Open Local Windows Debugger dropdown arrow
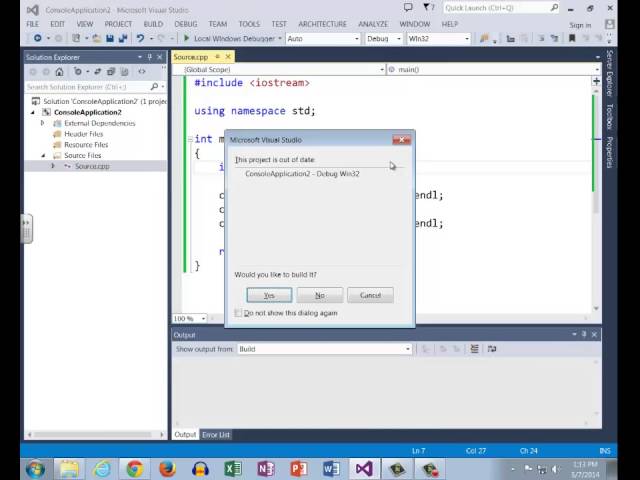Screen dimensions: 640x480 (280, 38)
